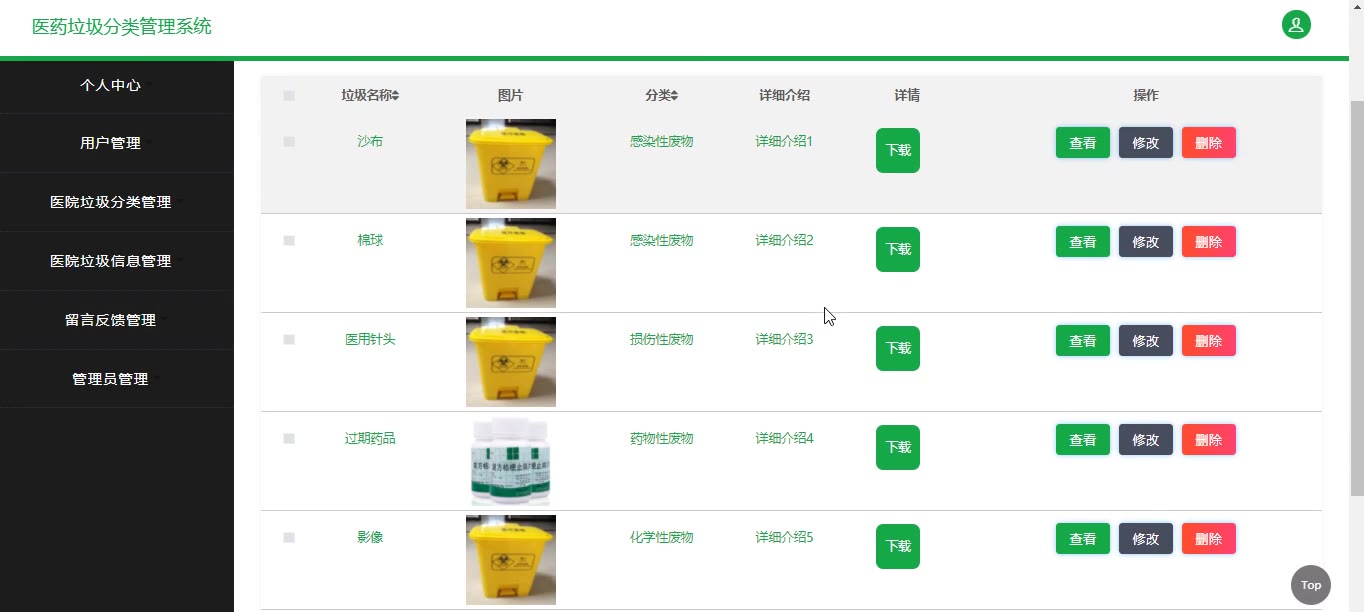
Task: Check the 影像 row checkbox
Action: click(x=289, y=538)
